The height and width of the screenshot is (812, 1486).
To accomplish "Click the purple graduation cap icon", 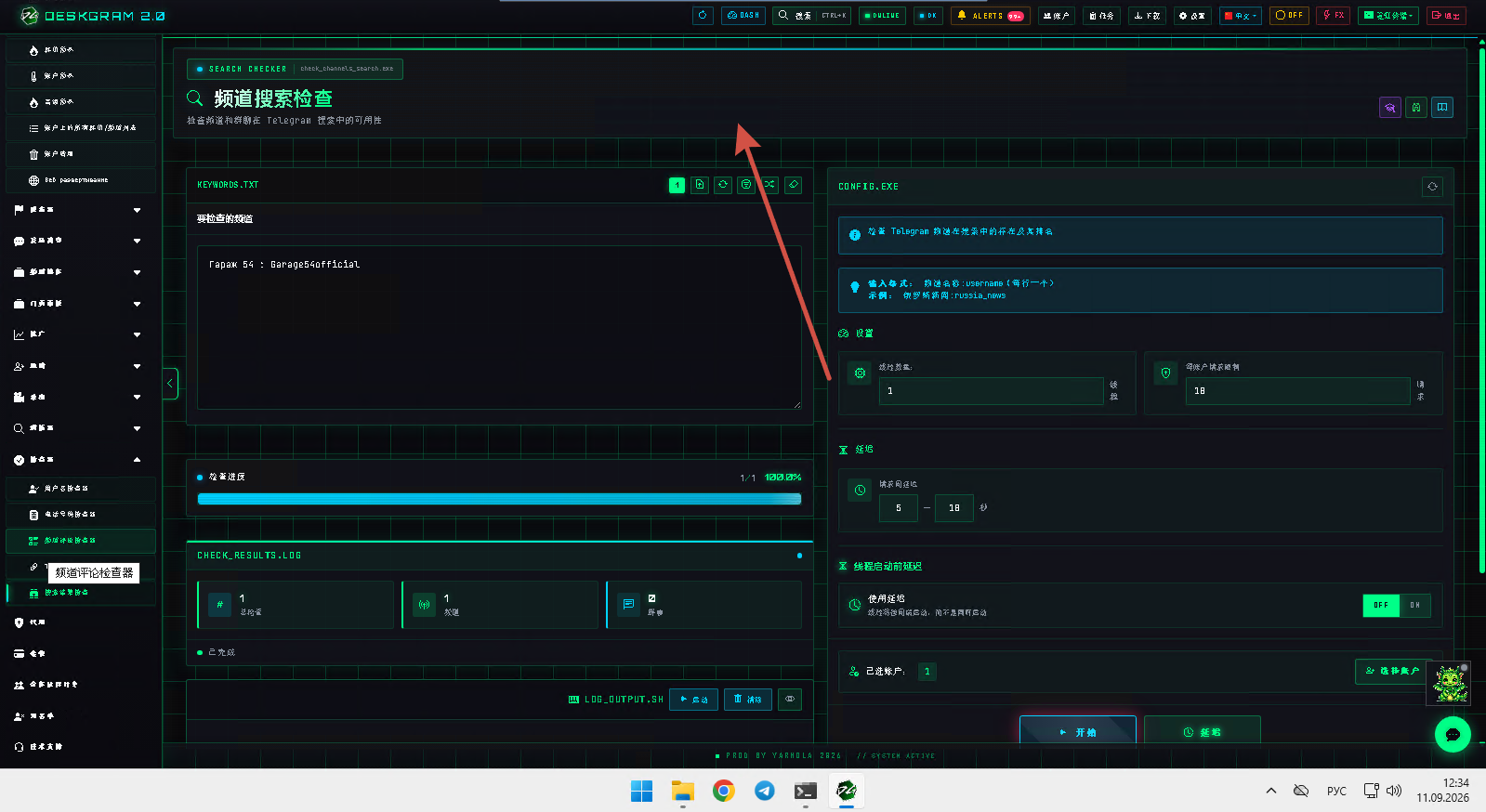I will point(1390,108).
